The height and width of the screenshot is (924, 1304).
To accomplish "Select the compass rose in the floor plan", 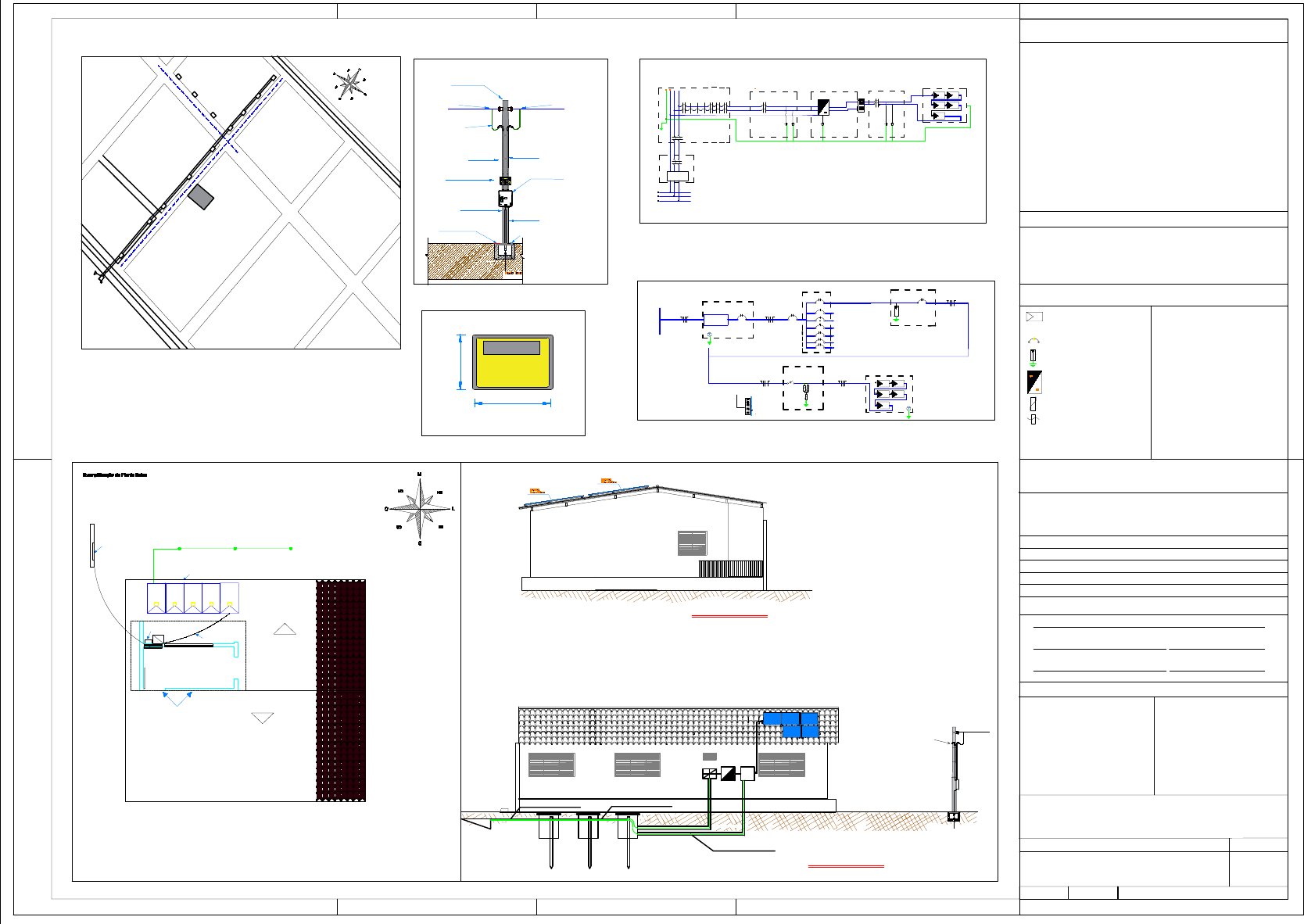I will [421, 509].
